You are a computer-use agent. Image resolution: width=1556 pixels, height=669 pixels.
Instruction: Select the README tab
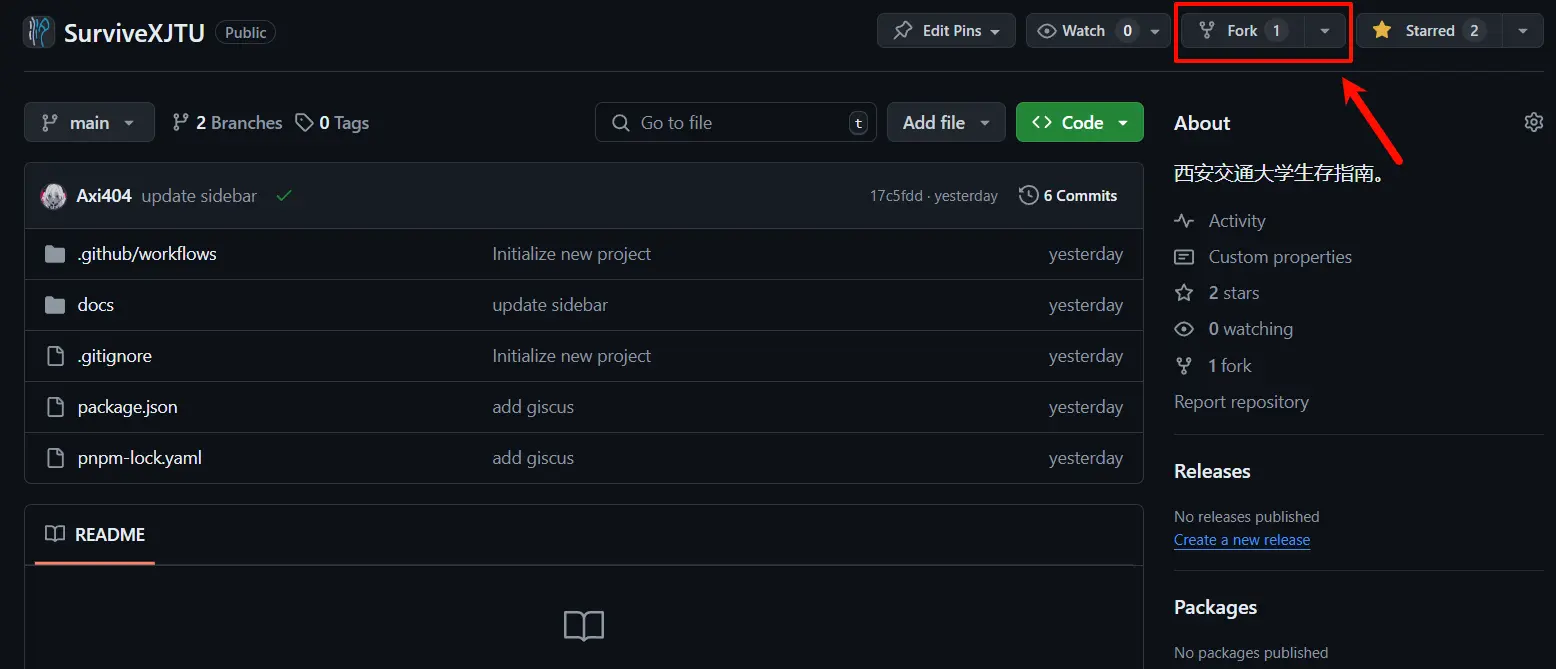tap(95, 535)
